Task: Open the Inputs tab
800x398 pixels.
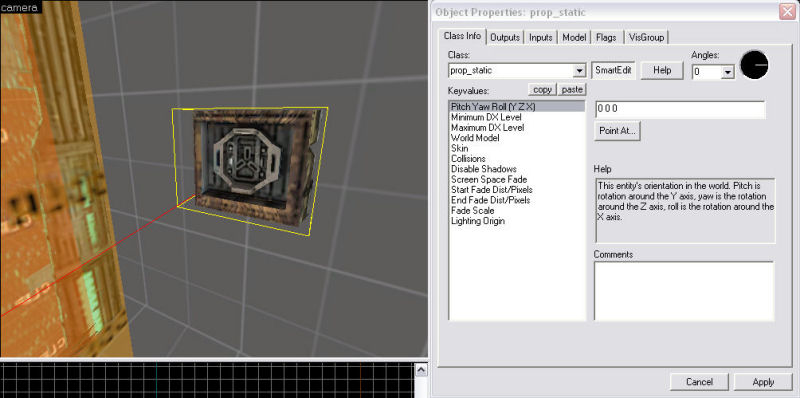Action: pyautogui.click(x=540, y=37)
